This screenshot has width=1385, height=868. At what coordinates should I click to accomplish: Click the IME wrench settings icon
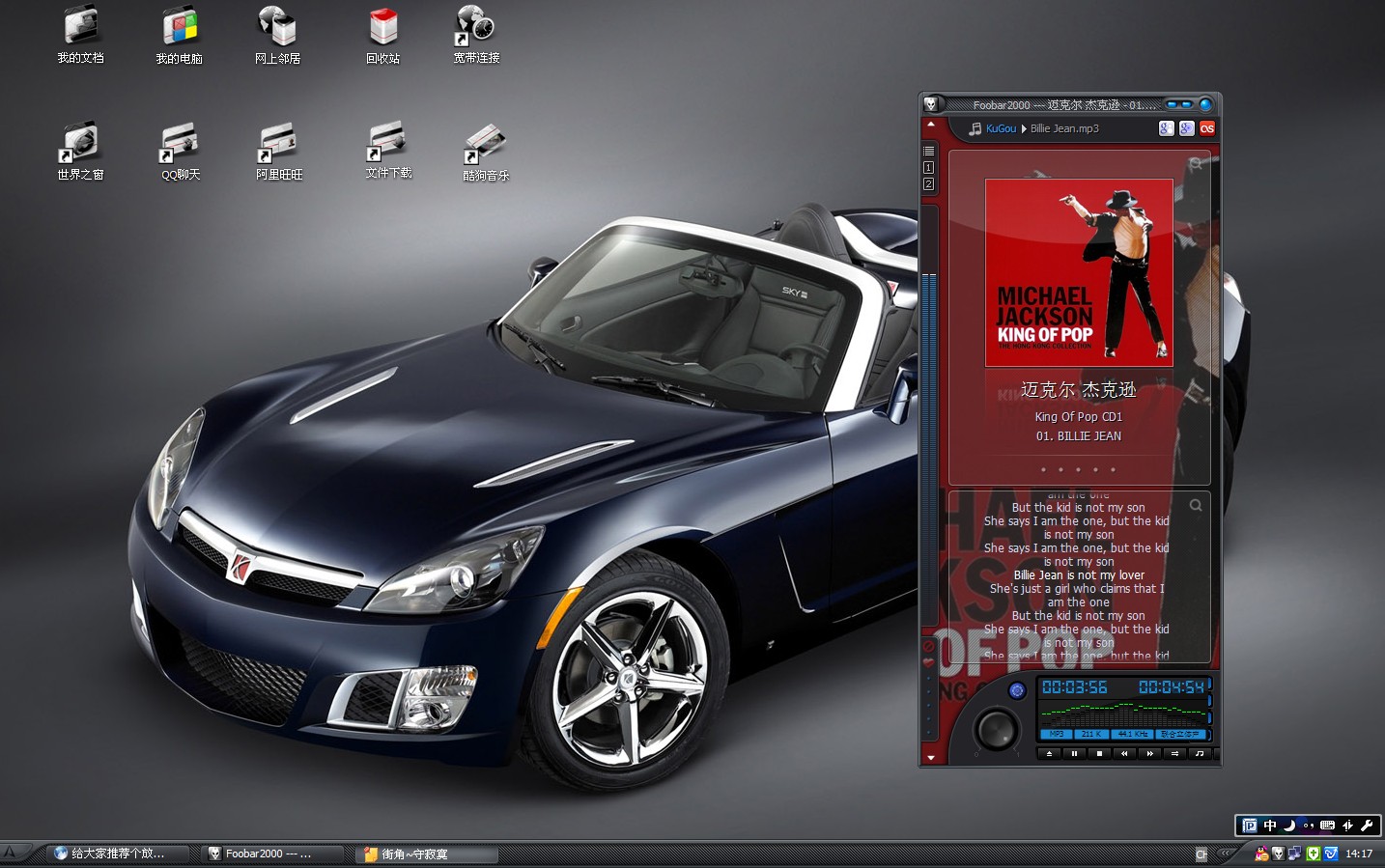click(x=1367, y=826)
